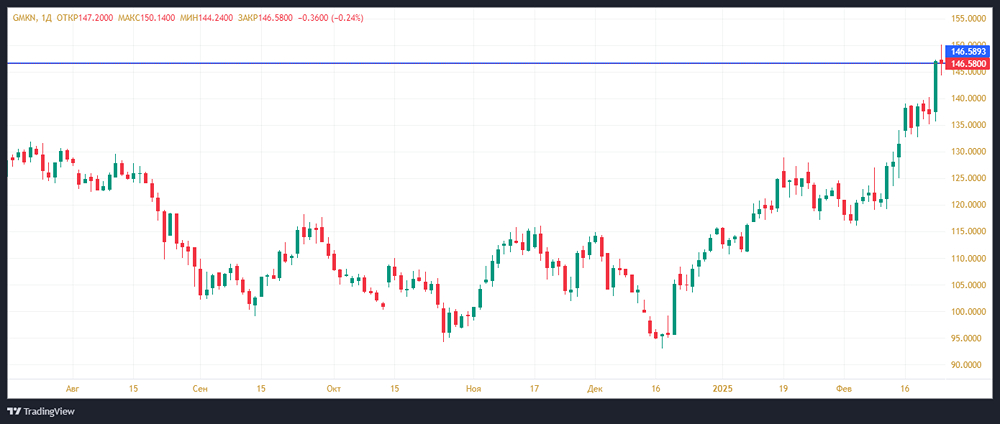Screen dimensions: 1000x424
Task: Click the GMKN ticker symbol label
Action: tap(24, 18)
